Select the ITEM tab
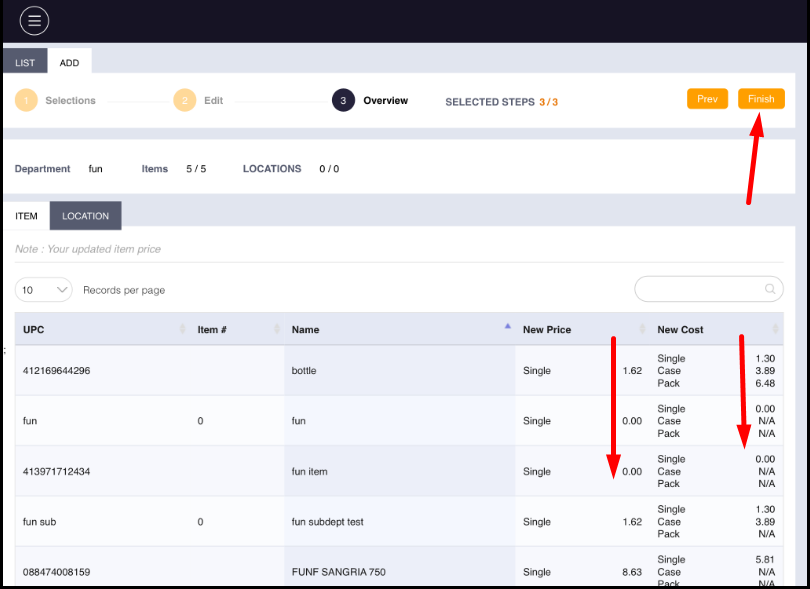 tap(26, 216)
